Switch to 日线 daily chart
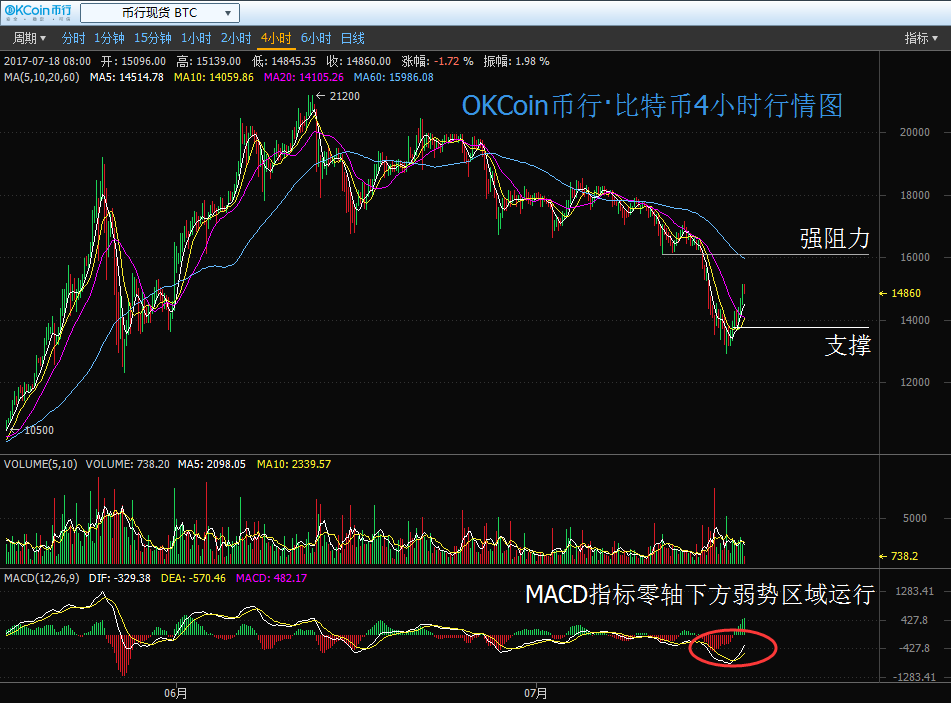Image resolution: width=951 pixels, height=703 pixels. [353, 38]
